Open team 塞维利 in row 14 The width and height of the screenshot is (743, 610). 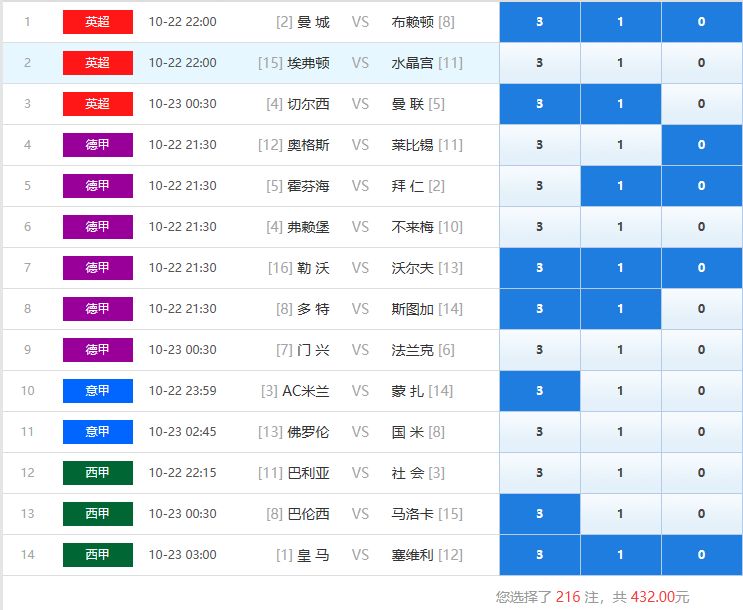point(412,555)
